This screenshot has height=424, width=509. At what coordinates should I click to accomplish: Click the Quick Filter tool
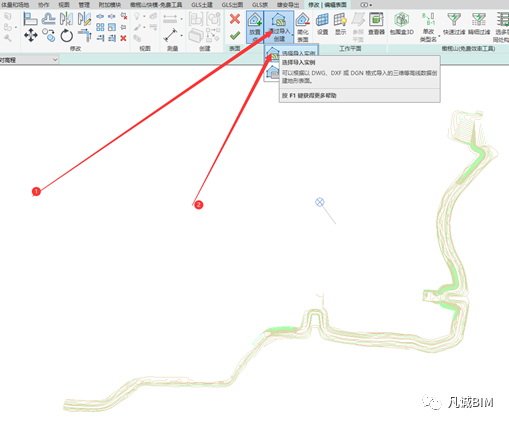coord(454,23)
